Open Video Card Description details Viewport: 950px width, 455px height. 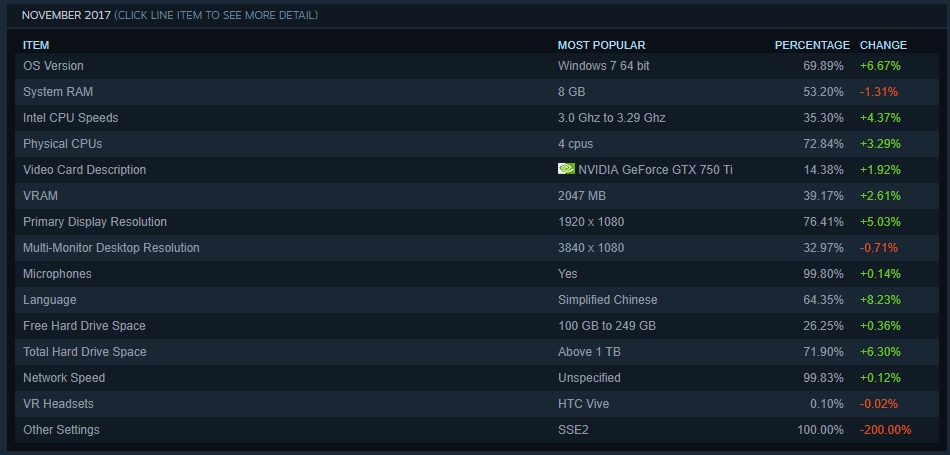point(84,170)
